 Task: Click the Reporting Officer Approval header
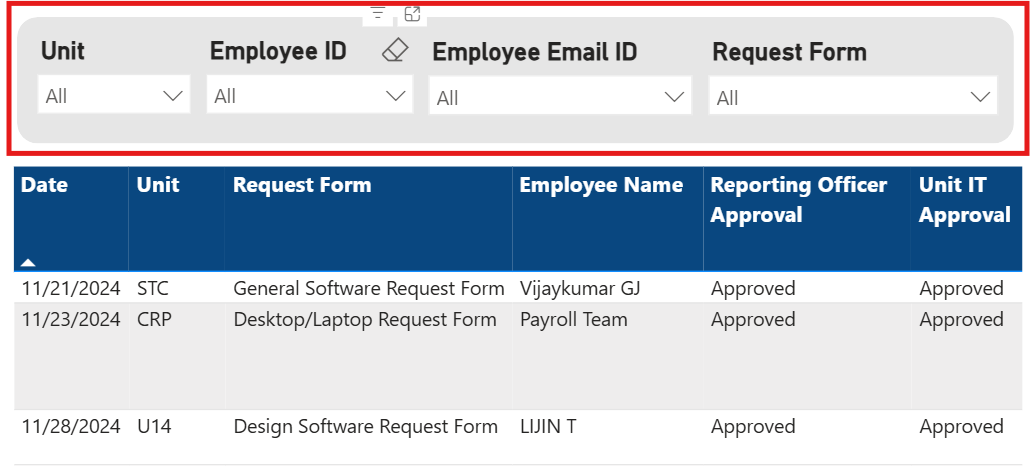pos(799,200)
